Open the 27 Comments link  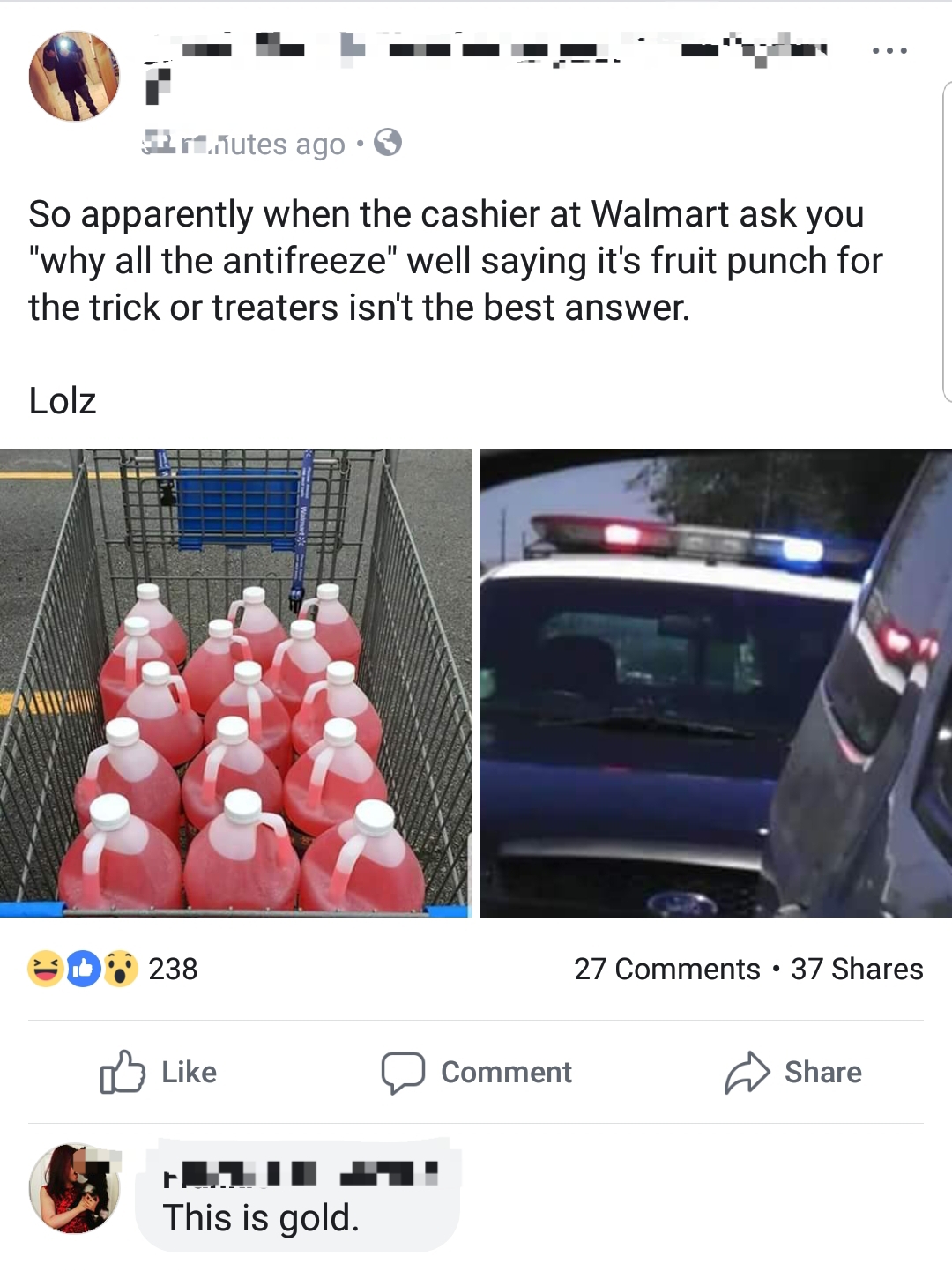tap(667, 969)
